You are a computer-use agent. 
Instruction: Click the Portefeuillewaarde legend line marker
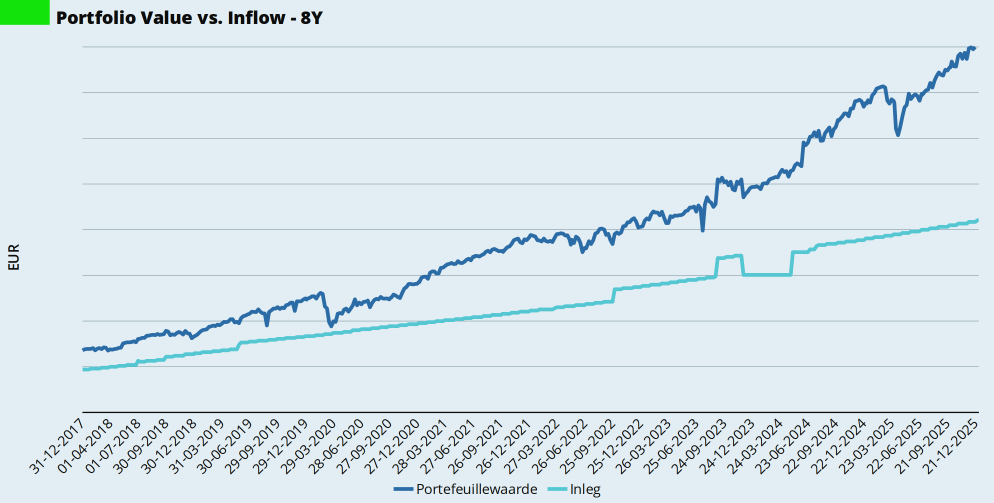click(x=403, y=489)
